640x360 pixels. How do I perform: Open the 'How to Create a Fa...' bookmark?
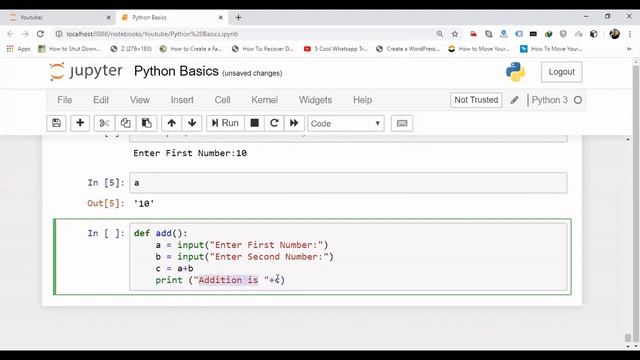191,49
